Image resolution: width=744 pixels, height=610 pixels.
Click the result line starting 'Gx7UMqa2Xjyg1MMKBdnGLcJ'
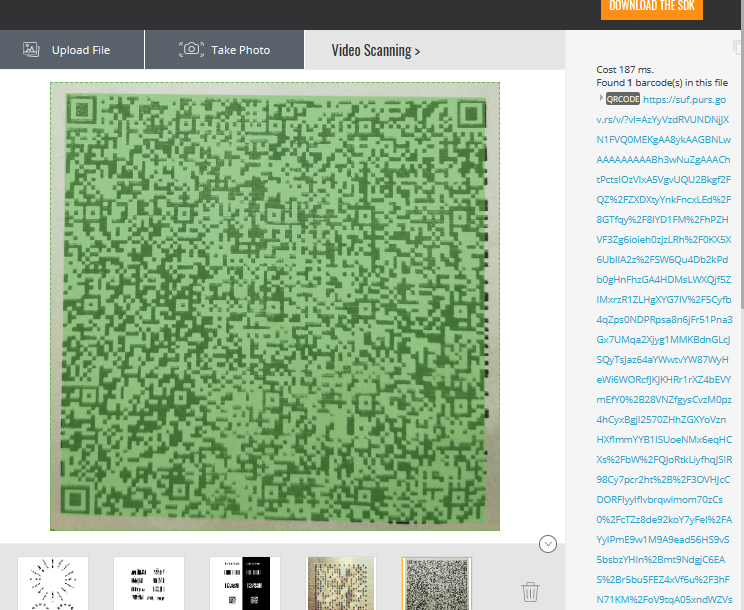pyautogui.click(x=663, y=340)
